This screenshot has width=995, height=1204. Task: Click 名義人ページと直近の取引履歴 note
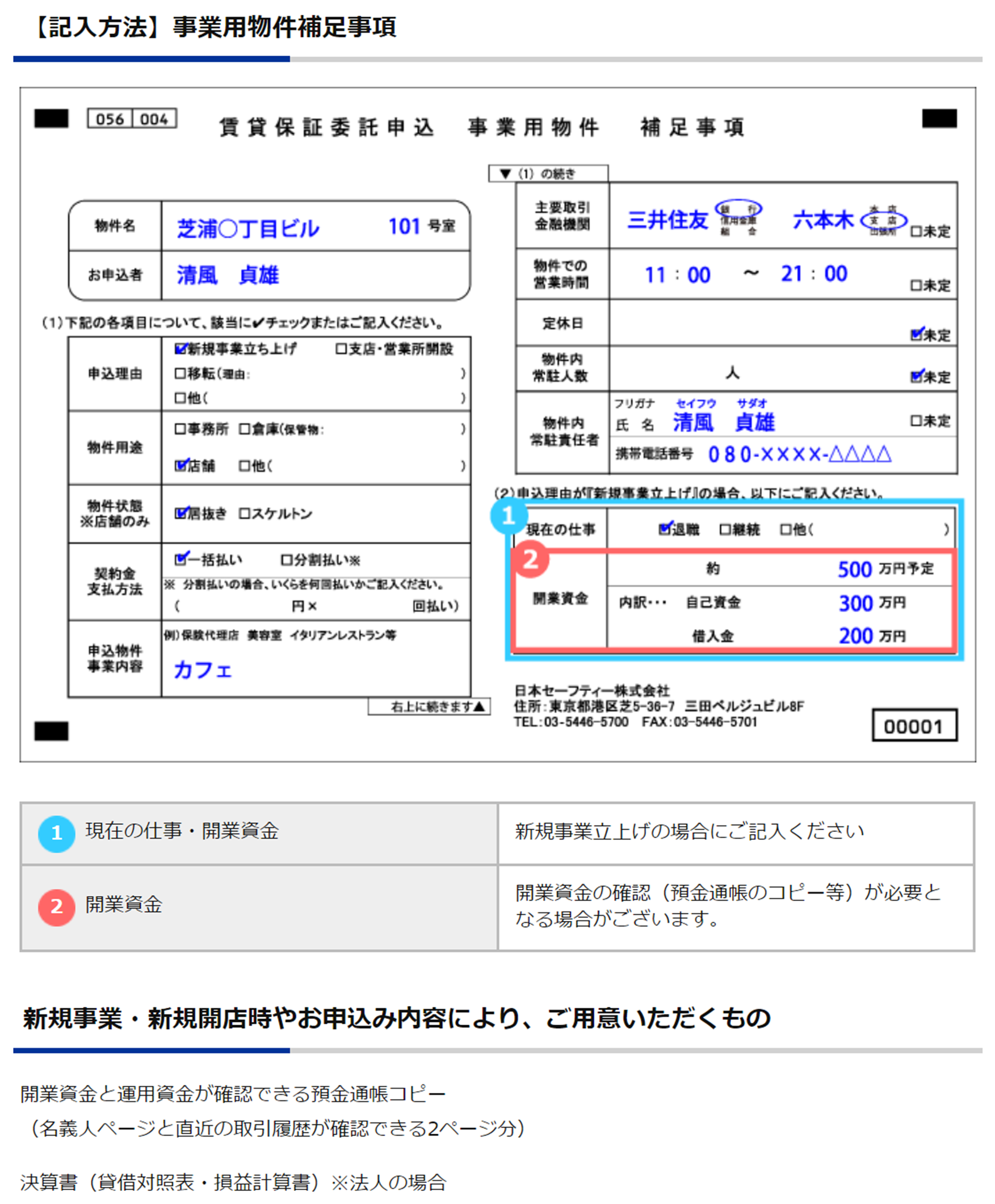[278, 1129]
